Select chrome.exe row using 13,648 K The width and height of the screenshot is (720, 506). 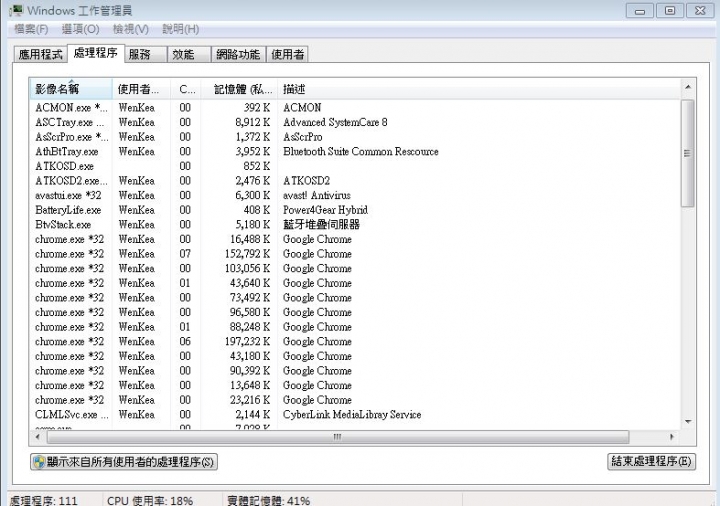point(354,385)
